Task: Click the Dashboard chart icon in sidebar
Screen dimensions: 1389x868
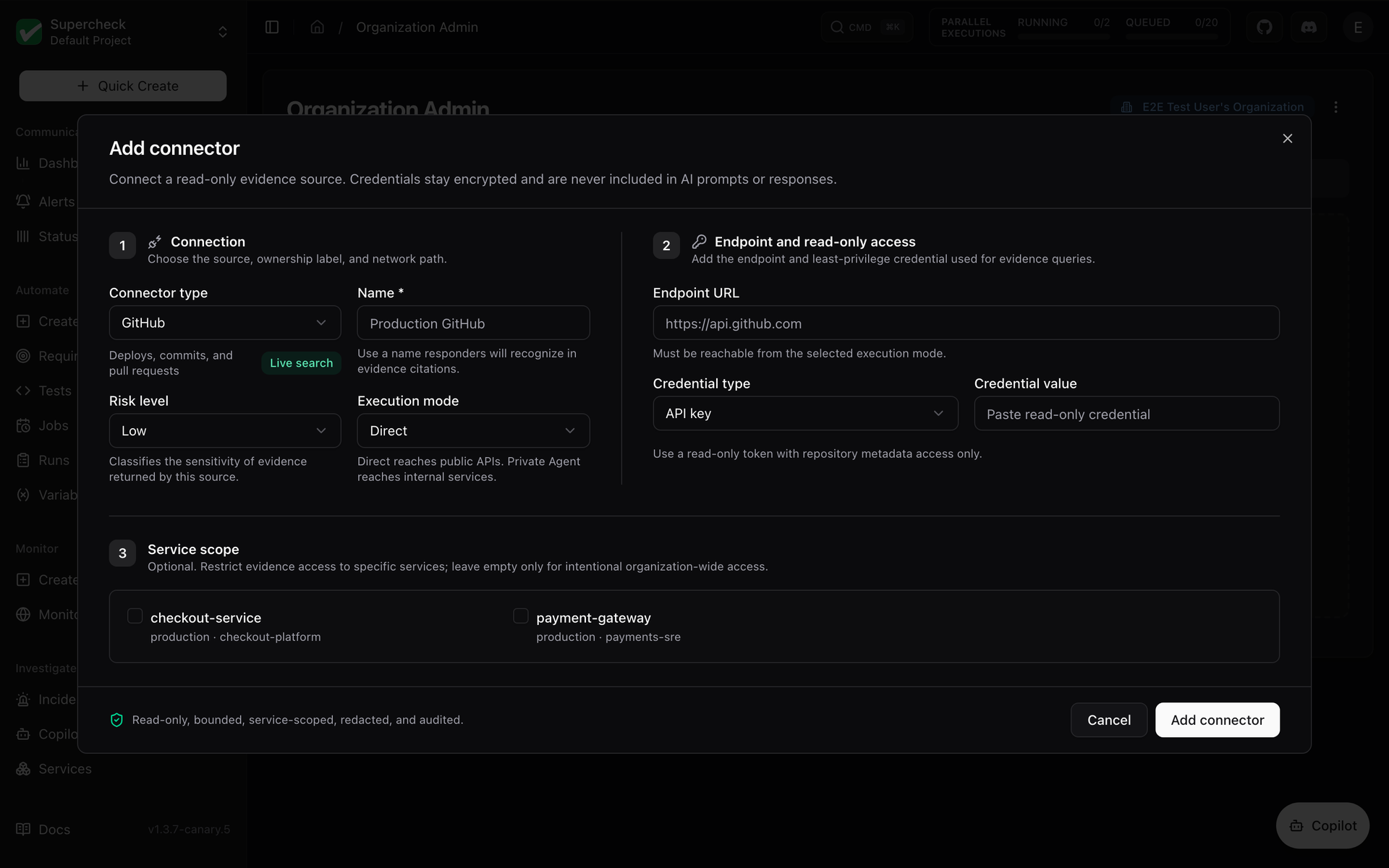Action: (23, 163)
